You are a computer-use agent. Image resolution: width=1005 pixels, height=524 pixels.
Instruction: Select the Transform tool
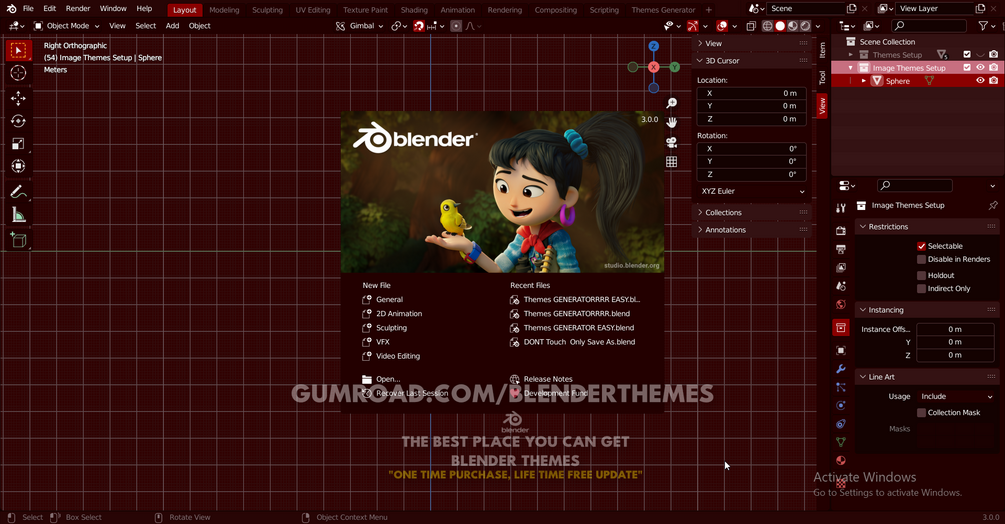pos(18,166)
